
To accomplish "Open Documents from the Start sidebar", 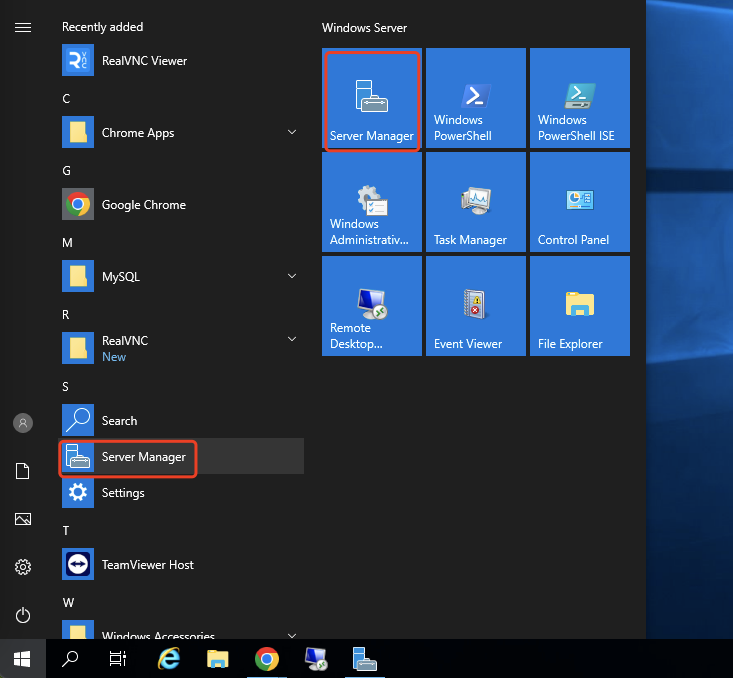I will tap(23, 471).
